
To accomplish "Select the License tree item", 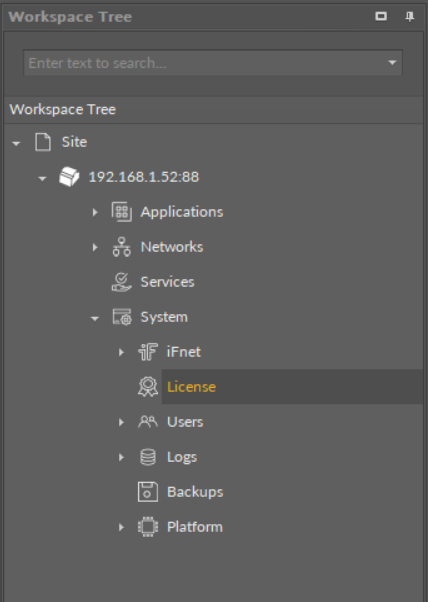I will [191, 387].
